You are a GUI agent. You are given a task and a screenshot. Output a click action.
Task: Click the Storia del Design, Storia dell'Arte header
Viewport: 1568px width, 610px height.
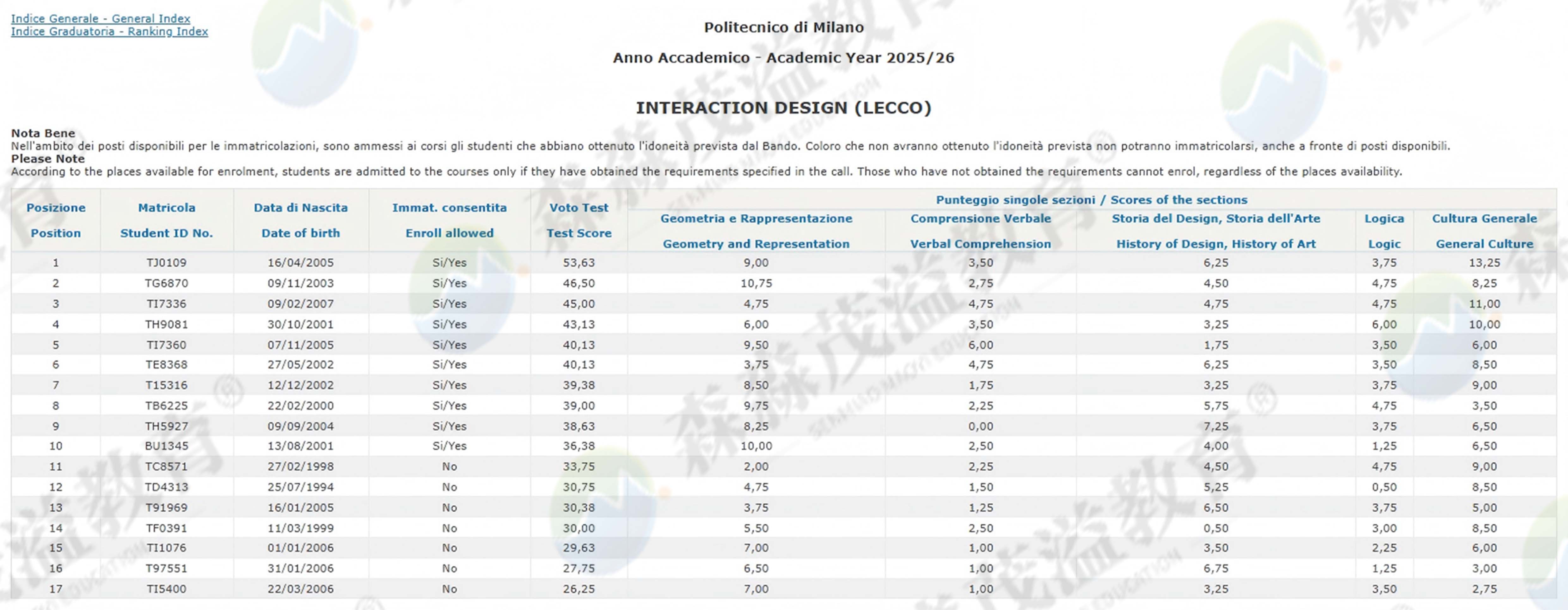coord(1216,231)
